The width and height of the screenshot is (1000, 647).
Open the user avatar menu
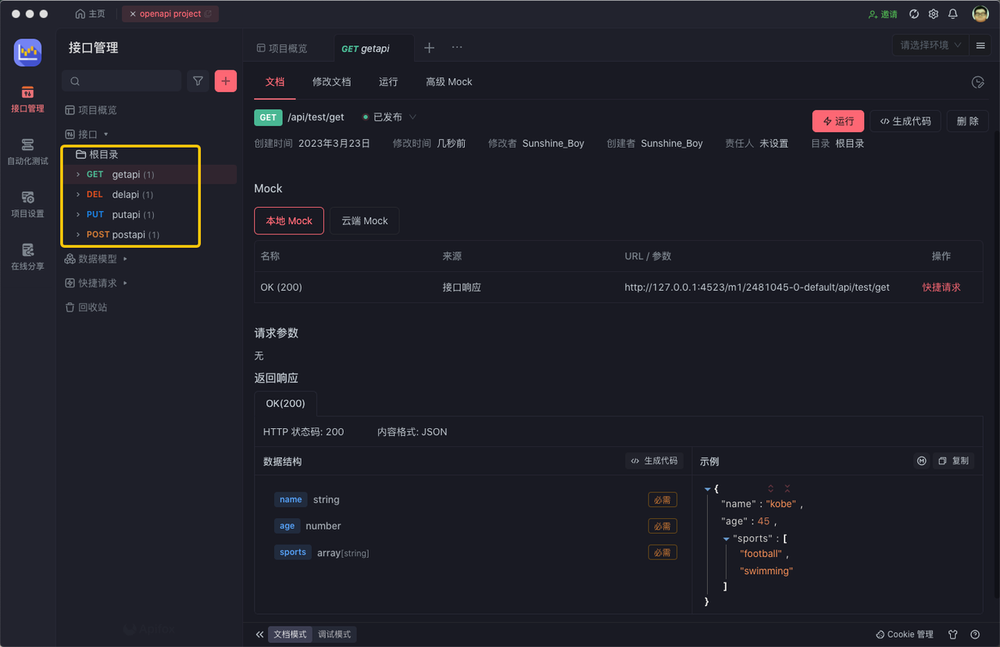tap(980, 13)
